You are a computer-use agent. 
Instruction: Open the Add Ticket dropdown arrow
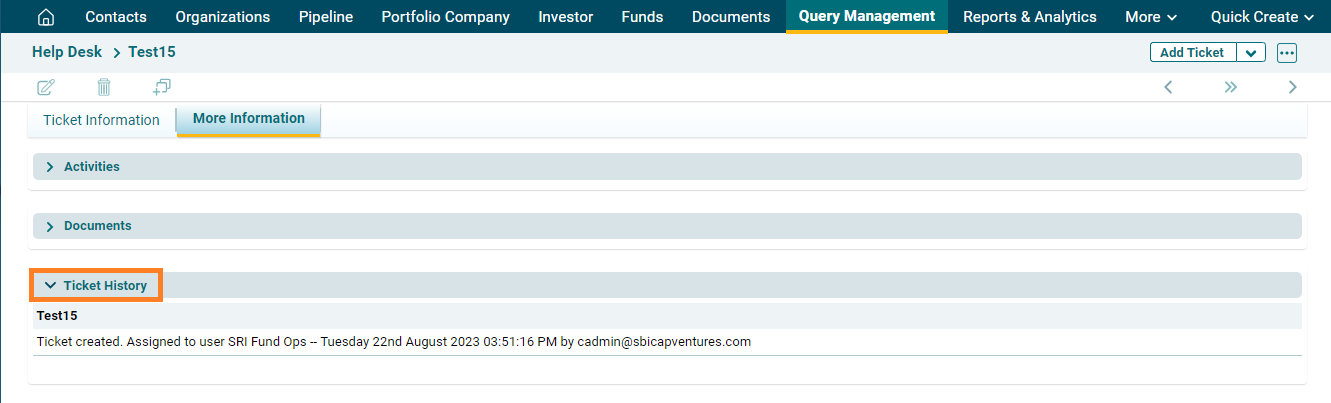(1252, 53)
